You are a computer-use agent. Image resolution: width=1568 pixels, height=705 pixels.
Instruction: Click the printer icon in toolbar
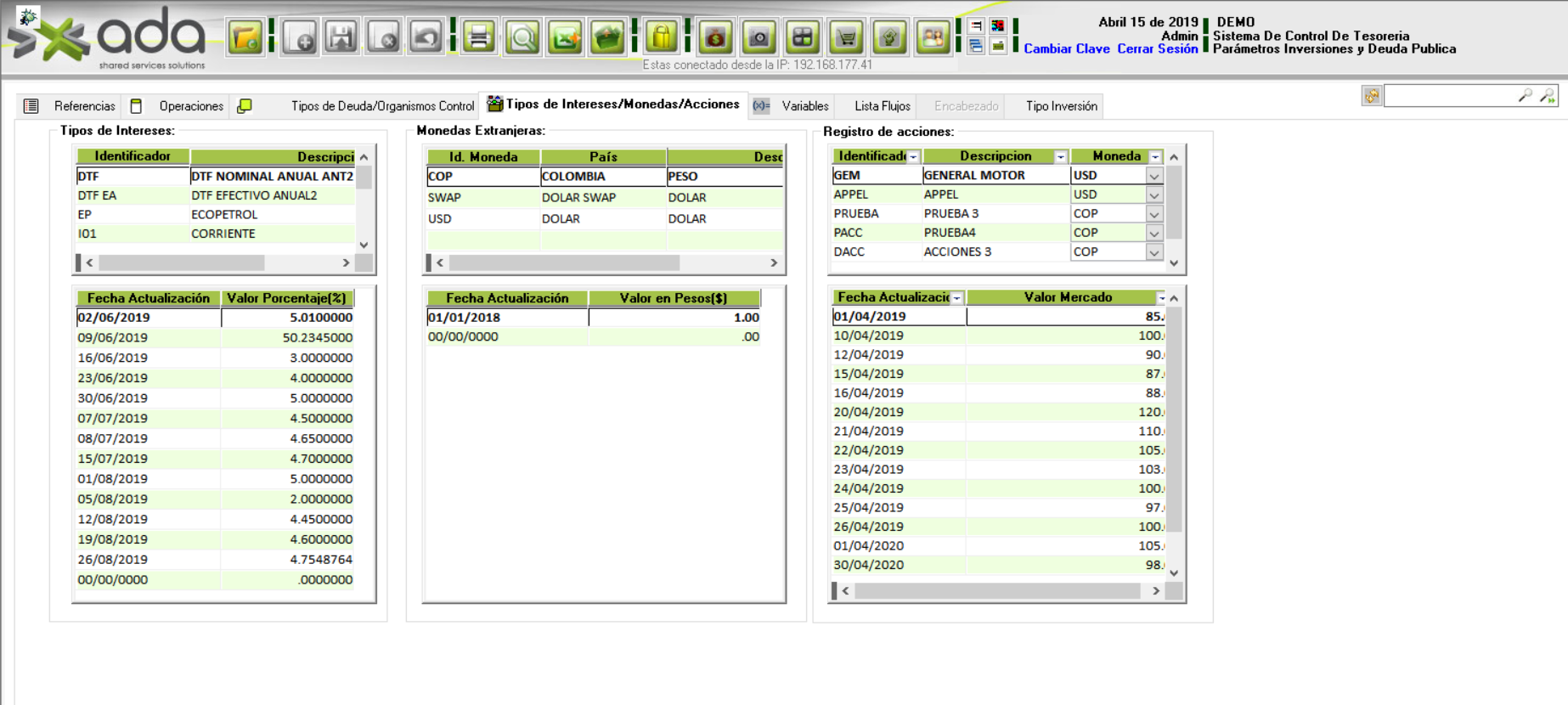(479, 37)
